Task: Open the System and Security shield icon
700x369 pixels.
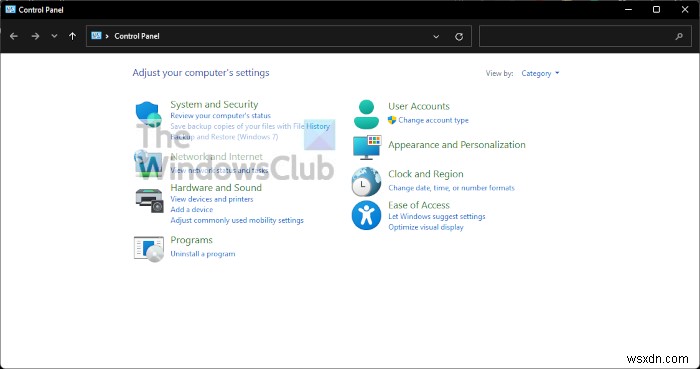Action: 148,115
